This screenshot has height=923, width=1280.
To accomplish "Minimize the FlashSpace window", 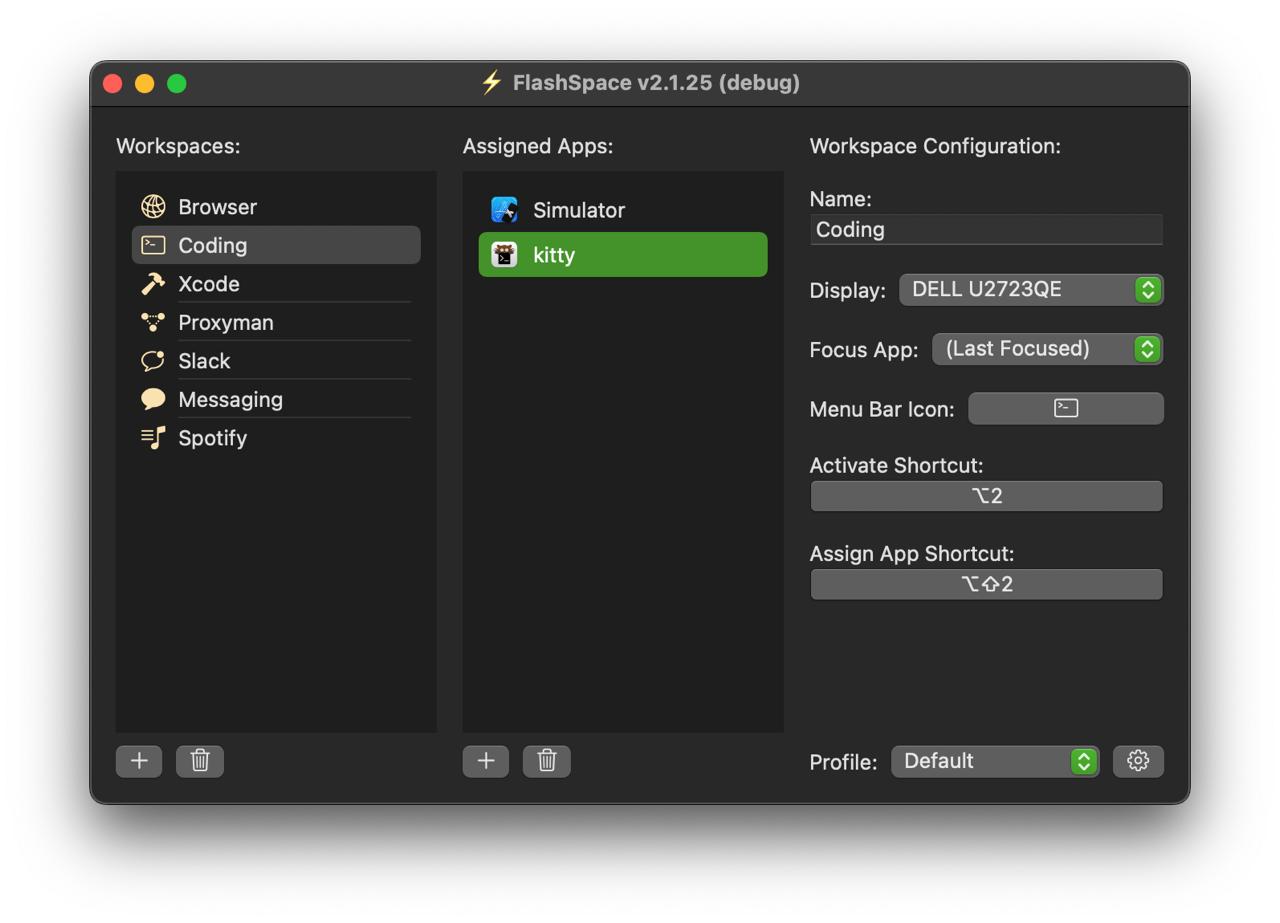I will coord(145,84).
